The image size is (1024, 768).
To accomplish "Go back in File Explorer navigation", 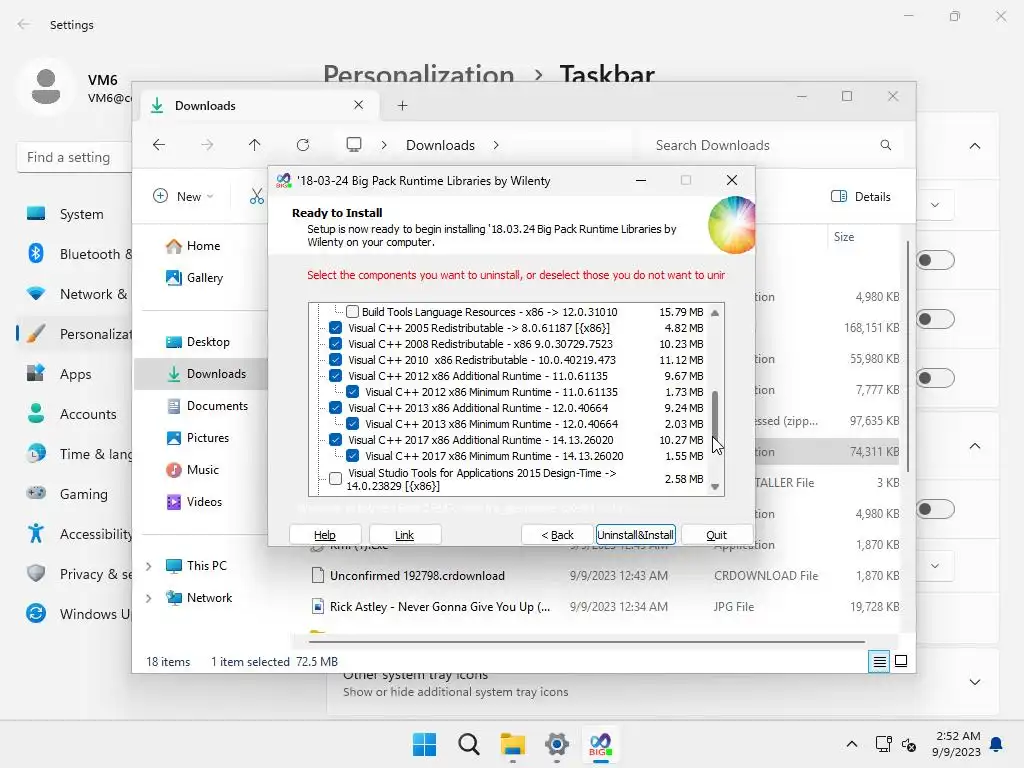I will pos(159,145).
